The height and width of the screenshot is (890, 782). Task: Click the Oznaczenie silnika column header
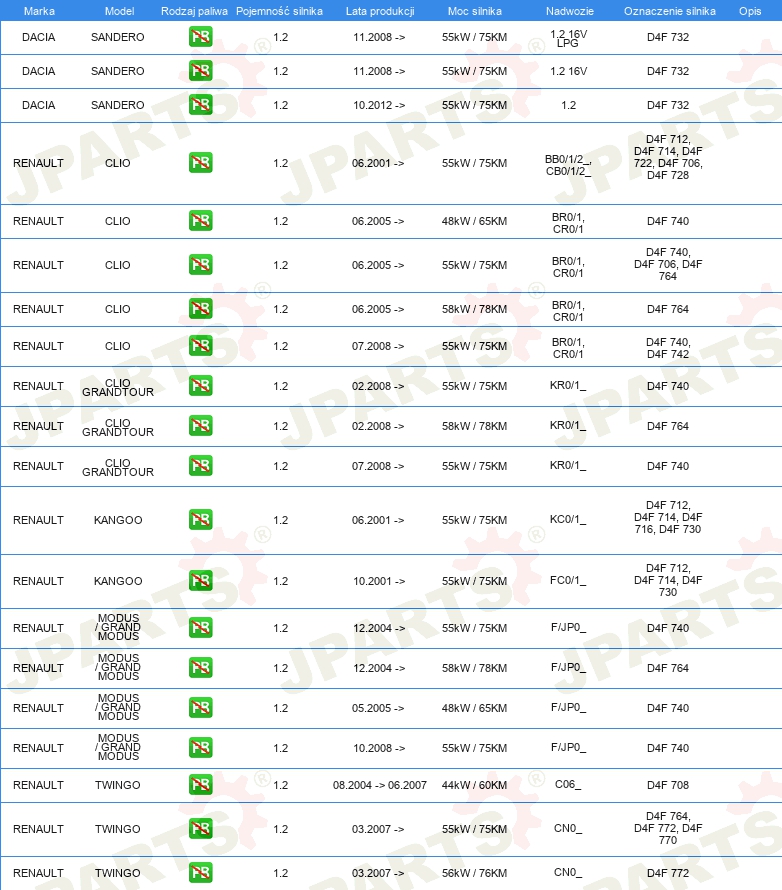tap(670, 11)
